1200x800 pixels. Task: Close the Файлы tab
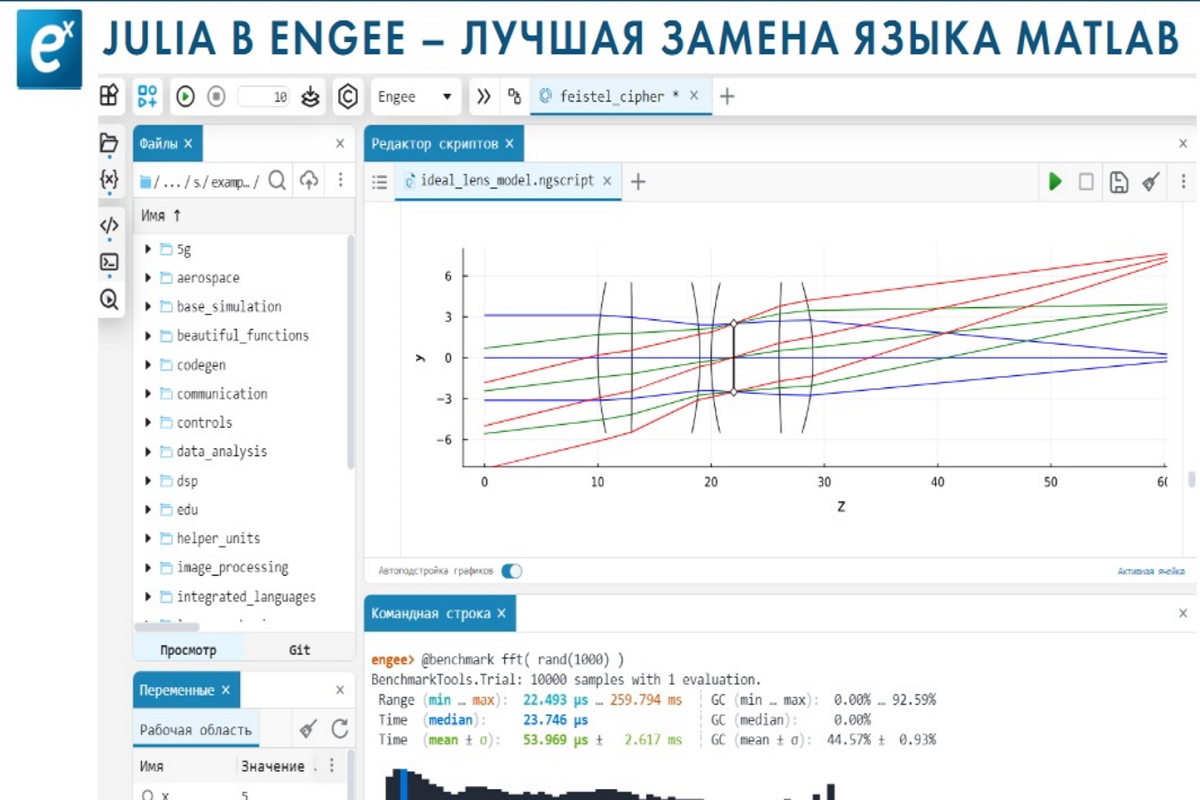188,144
